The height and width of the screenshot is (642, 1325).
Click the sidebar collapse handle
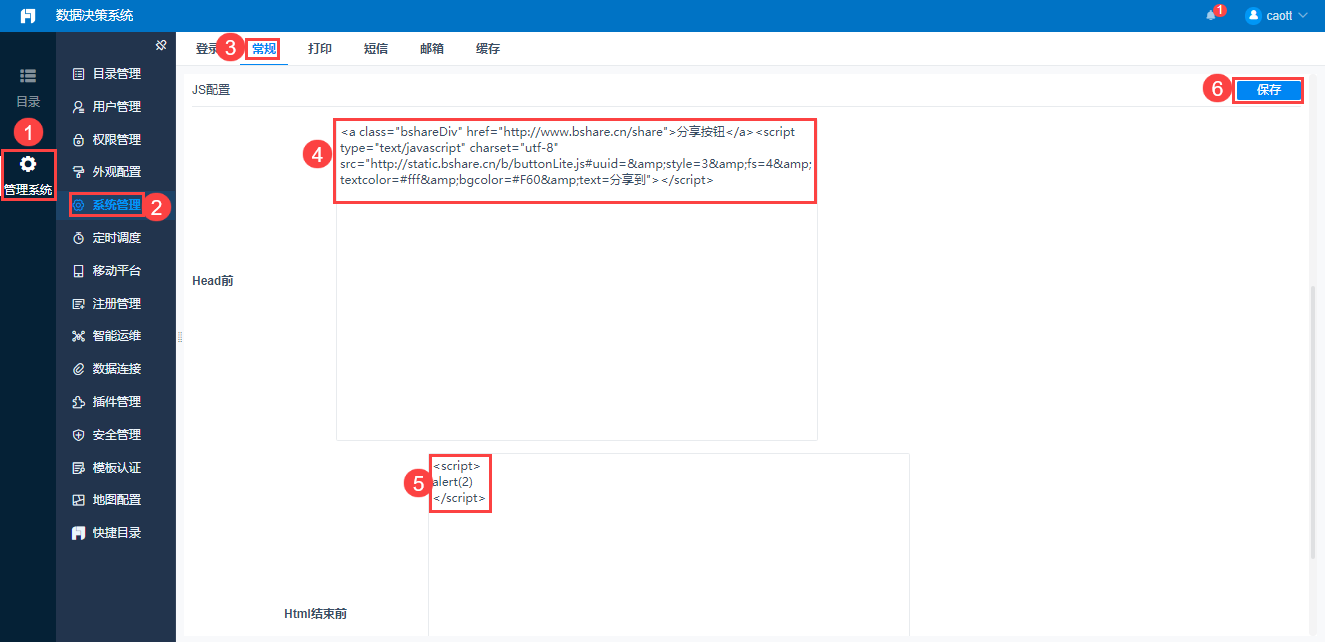(x=180, y=336)
